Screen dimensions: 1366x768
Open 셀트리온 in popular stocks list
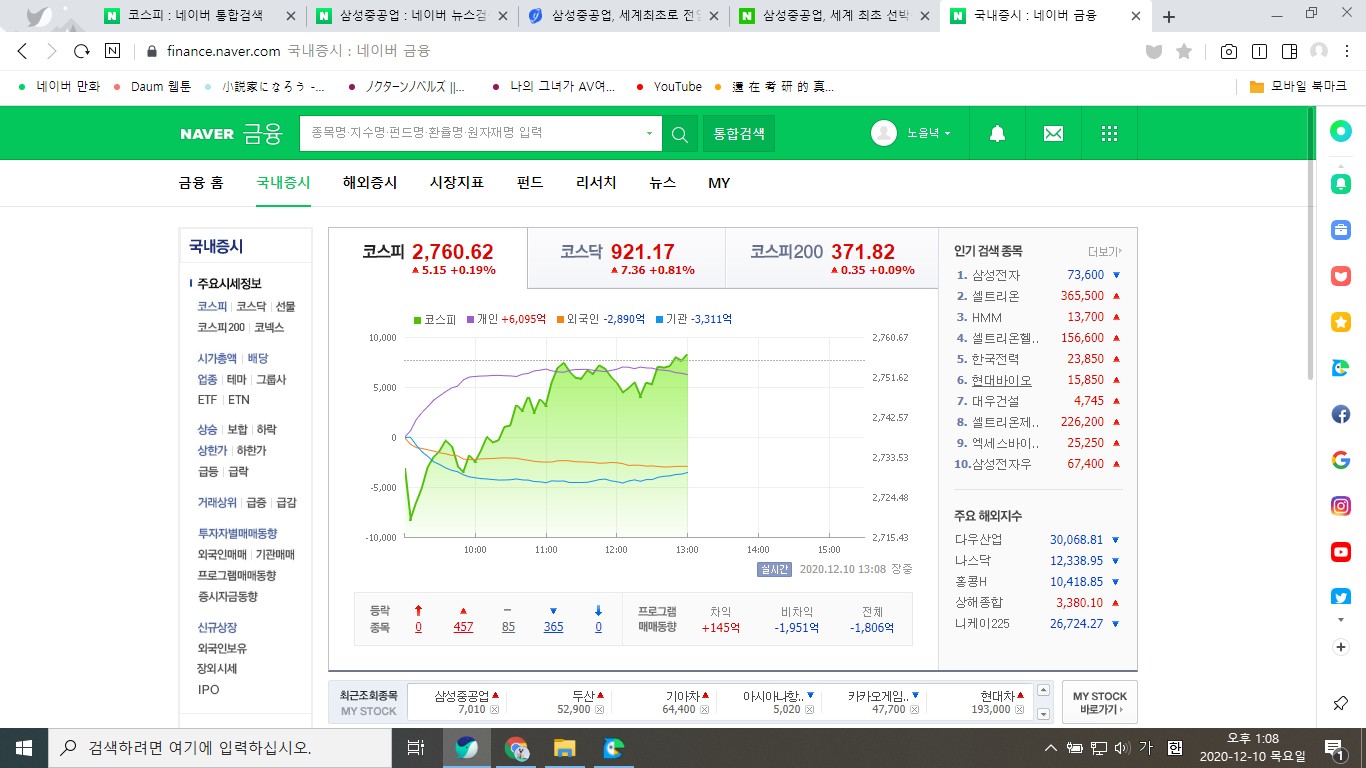[x=996, y=296]
